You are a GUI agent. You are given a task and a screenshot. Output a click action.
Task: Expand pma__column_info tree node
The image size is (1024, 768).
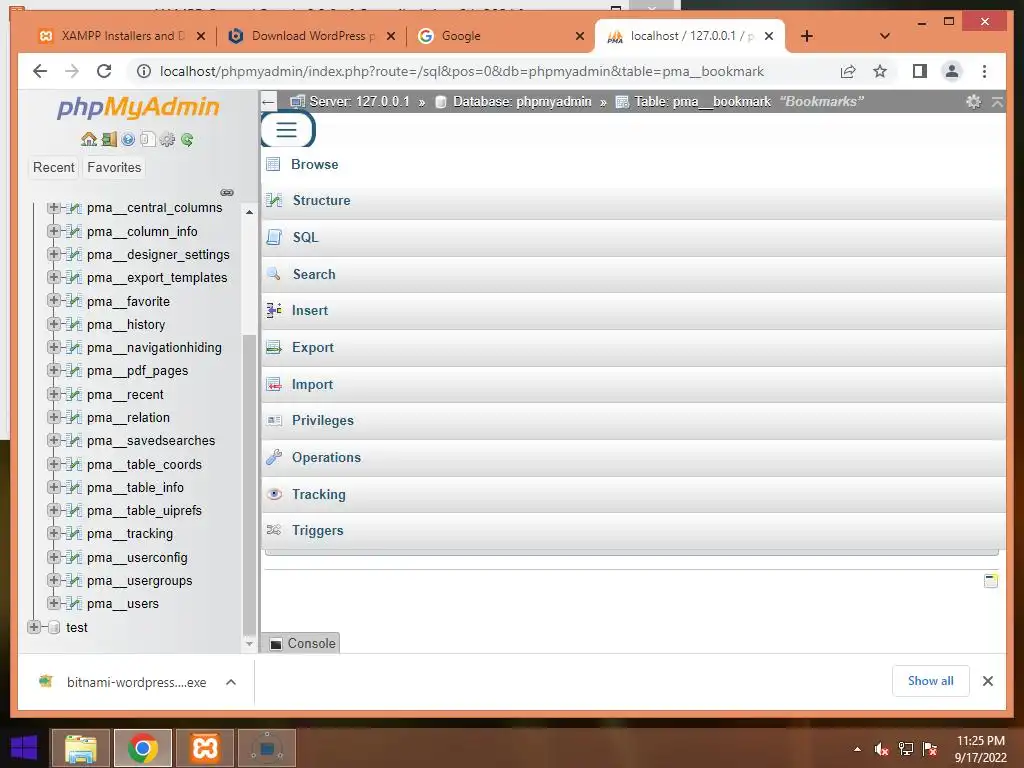pos(54,231)
